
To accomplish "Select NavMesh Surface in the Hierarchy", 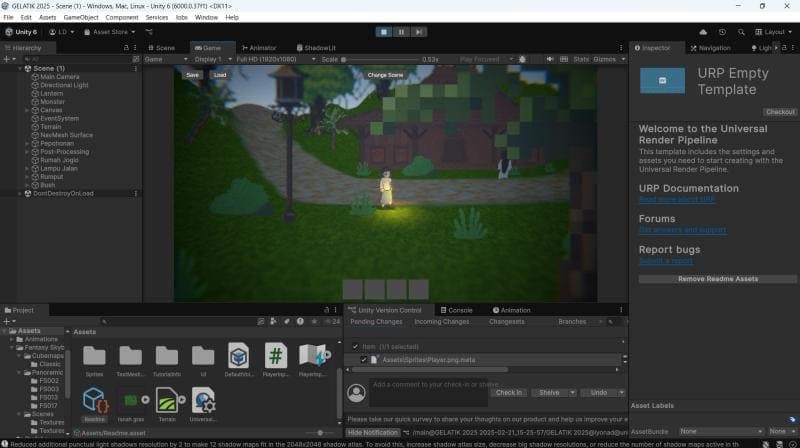I will pos(66,135).
